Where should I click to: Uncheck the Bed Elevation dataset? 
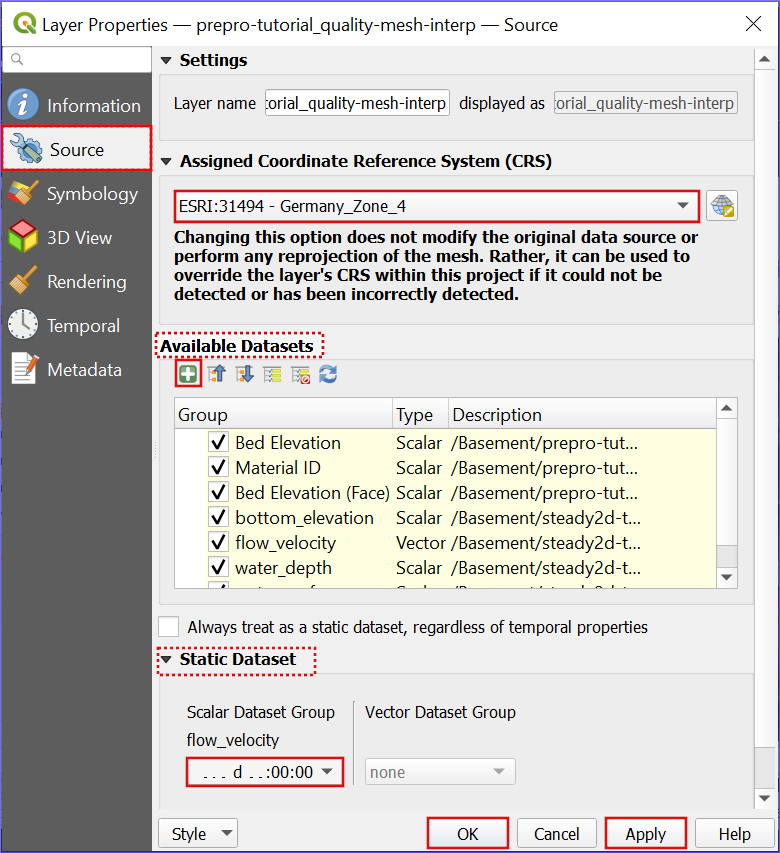(219, 443)
